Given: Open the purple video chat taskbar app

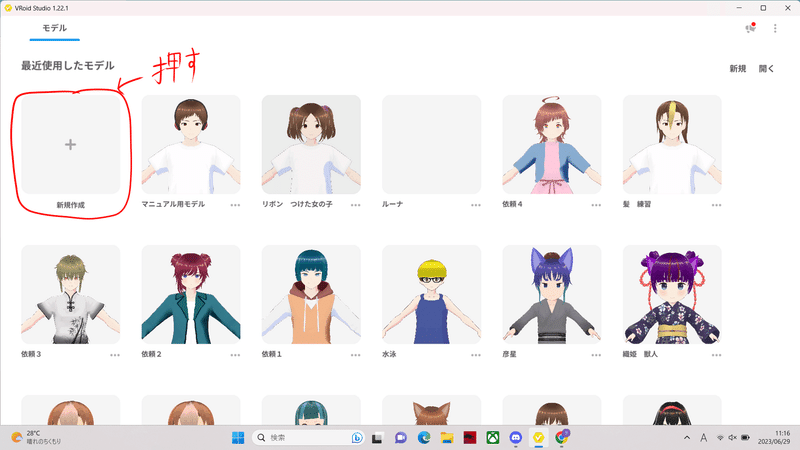Looking at the screenshot, I should tap(401, 438).
